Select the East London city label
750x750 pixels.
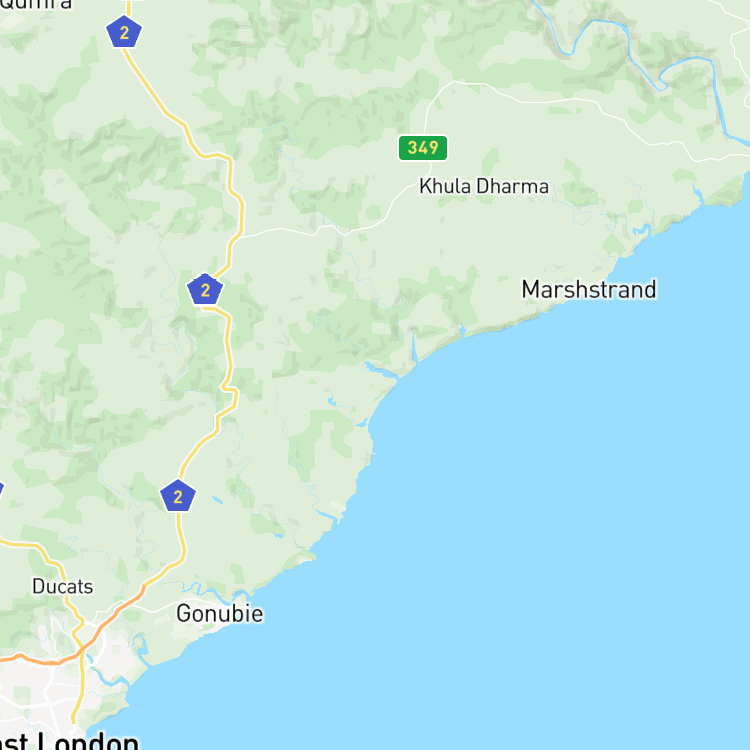[69, 741]
